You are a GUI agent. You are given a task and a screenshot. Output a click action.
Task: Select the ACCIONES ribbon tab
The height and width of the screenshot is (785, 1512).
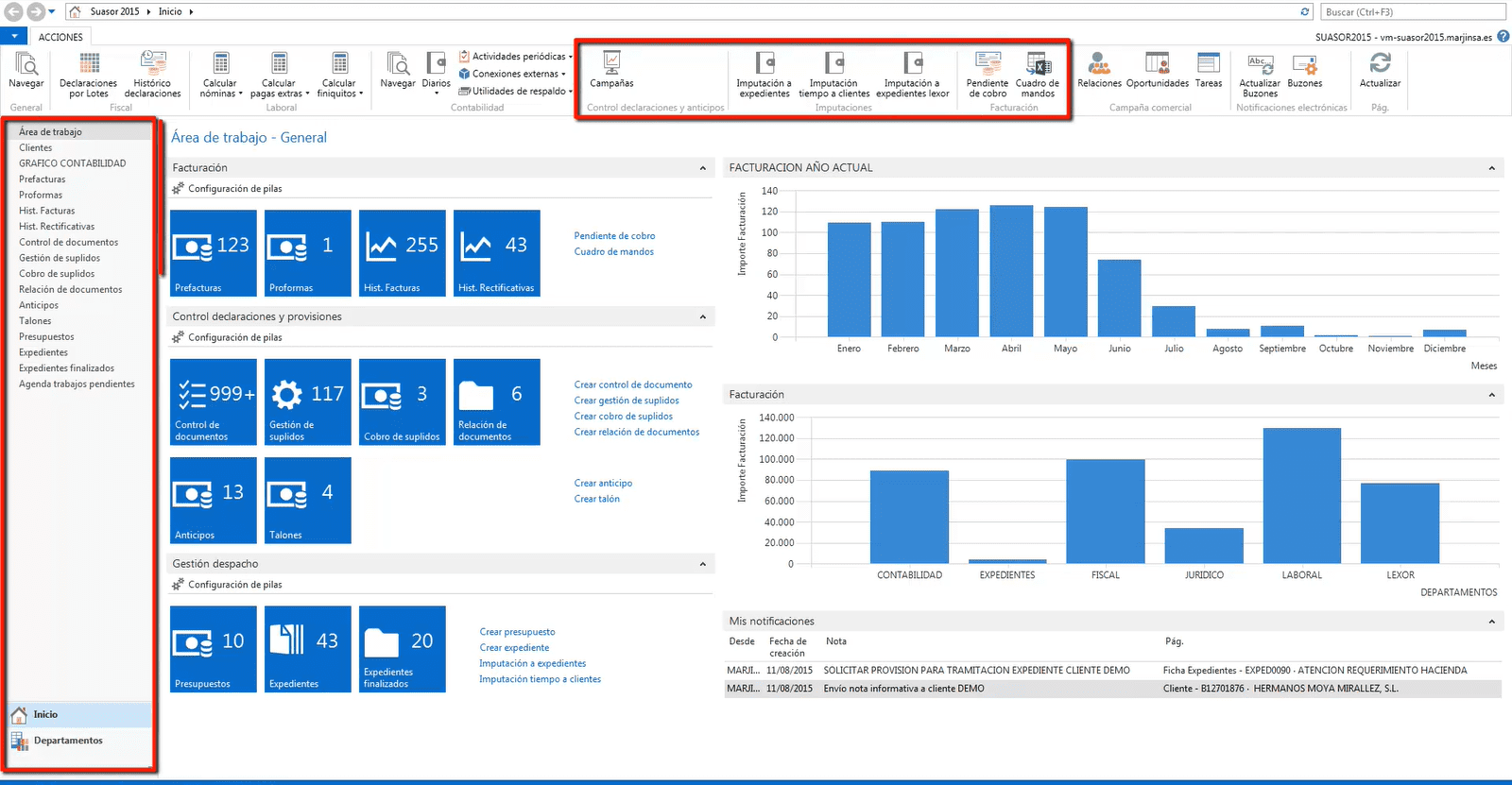click(60, 37)
